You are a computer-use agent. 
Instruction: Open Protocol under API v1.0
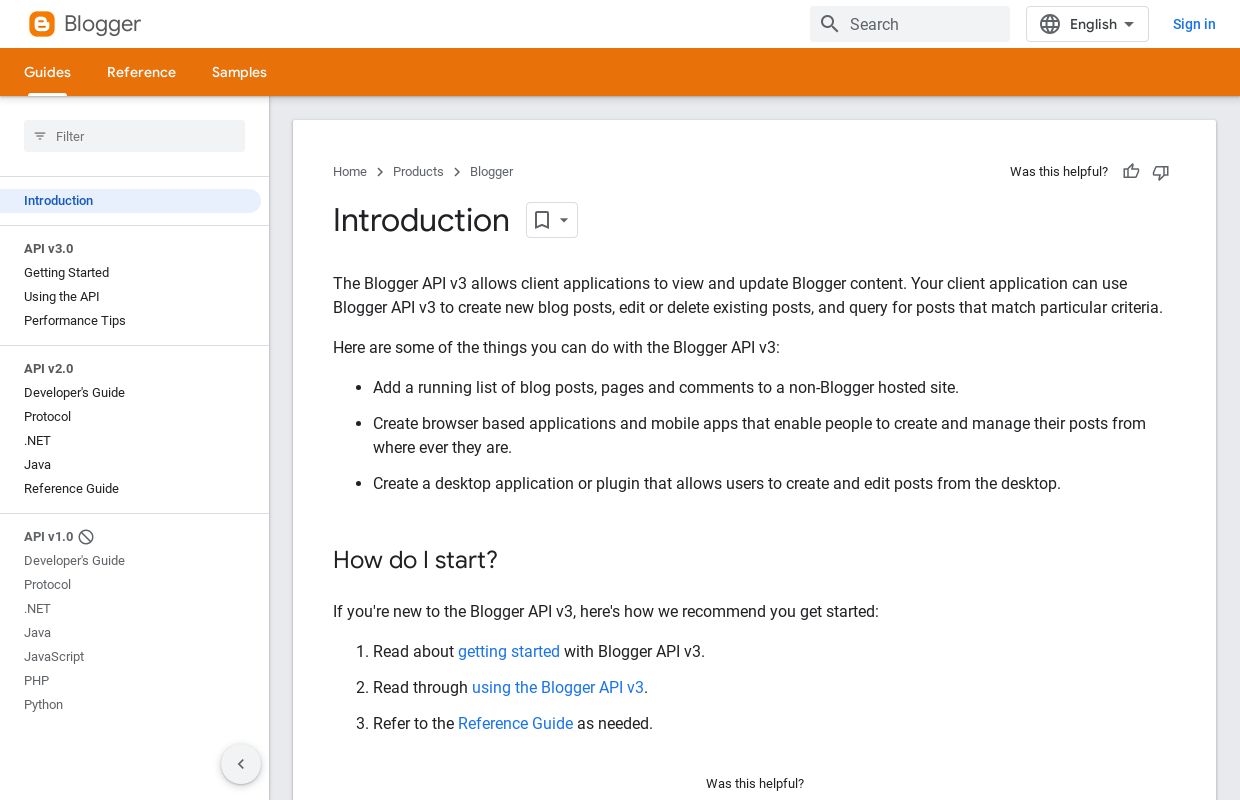click(47, 585)
